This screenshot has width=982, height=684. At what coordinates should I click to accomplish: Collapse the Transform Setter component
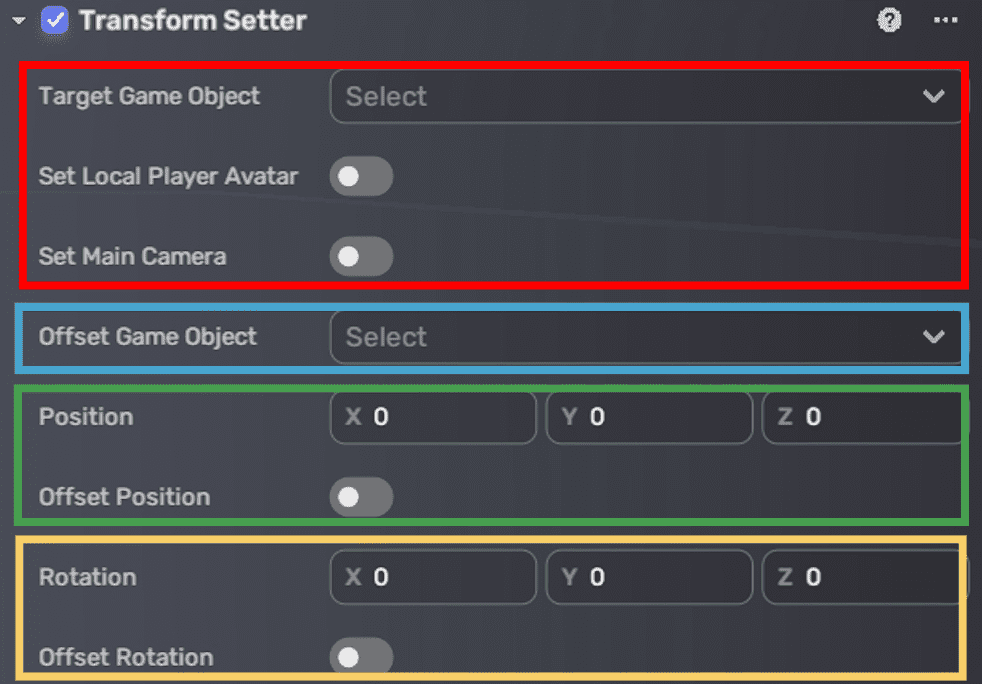(x=18, y=18)
